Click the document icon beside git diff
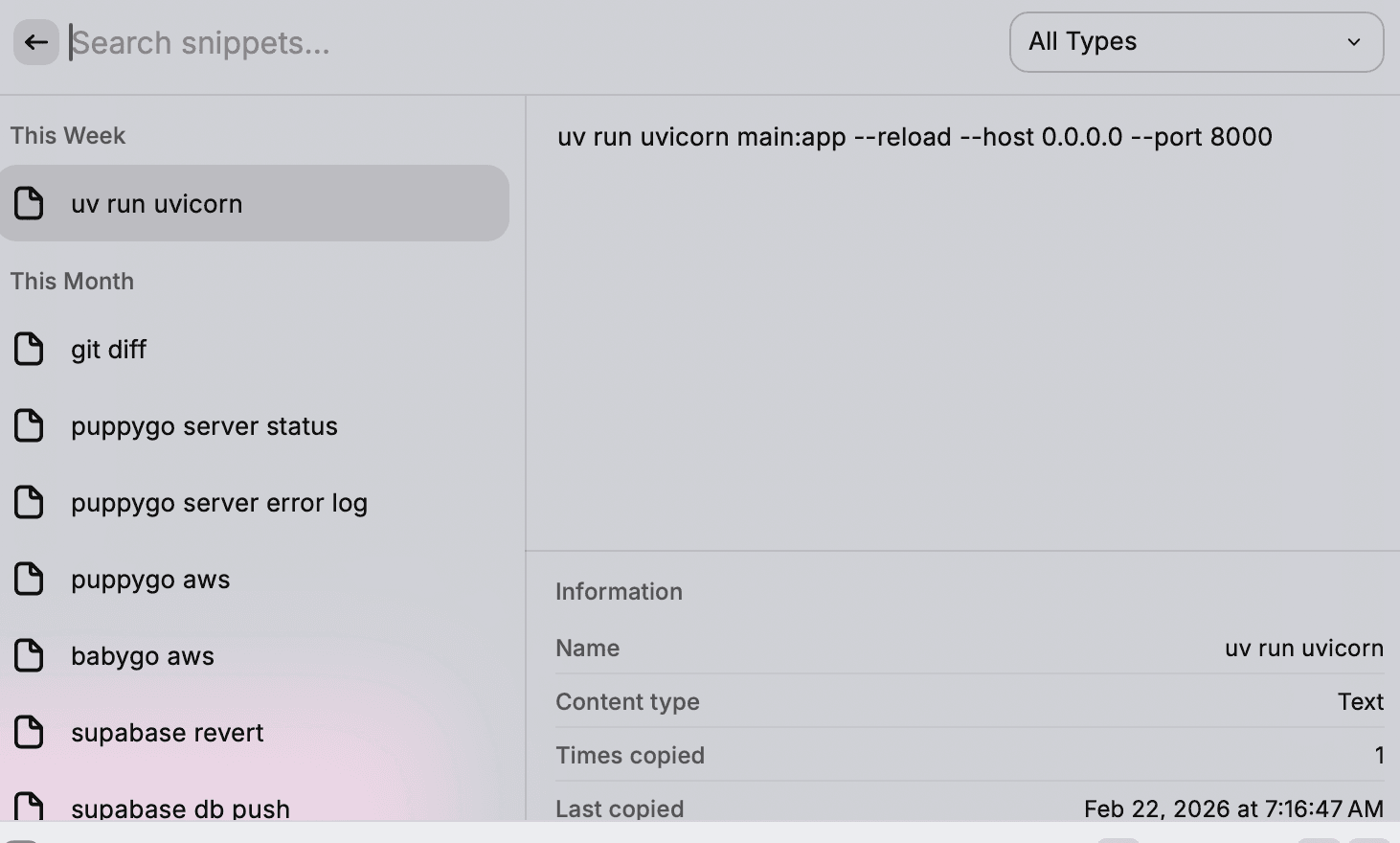 coord(29,350)
